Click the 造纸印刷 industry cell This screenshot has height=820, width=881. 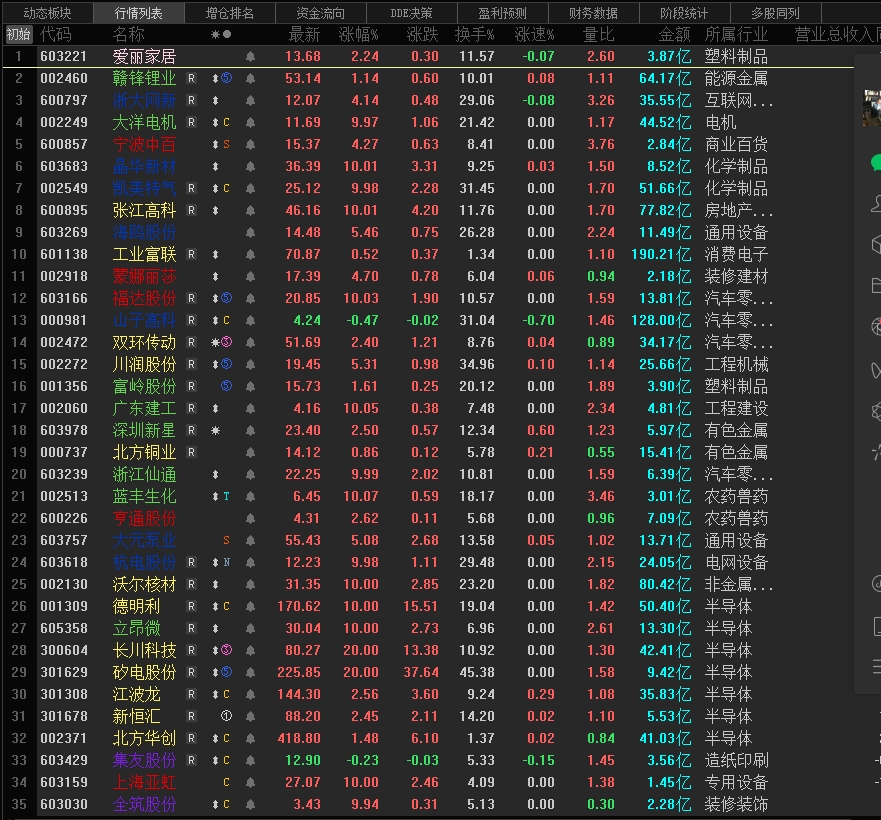736,760
